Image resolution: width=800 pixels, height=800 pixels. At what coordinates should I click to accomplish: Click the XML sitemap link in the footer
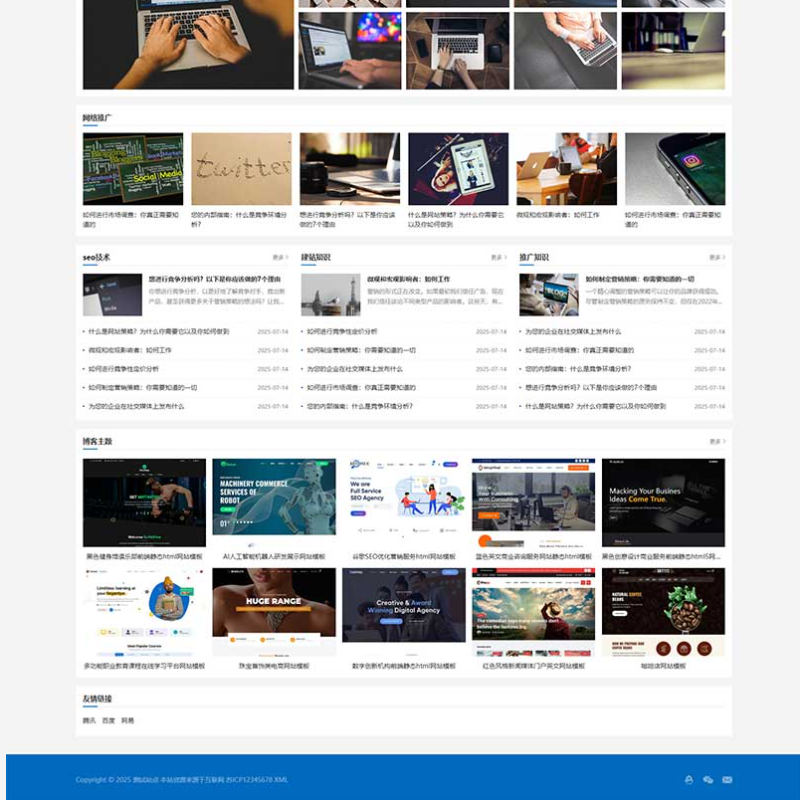click(281, 780)
